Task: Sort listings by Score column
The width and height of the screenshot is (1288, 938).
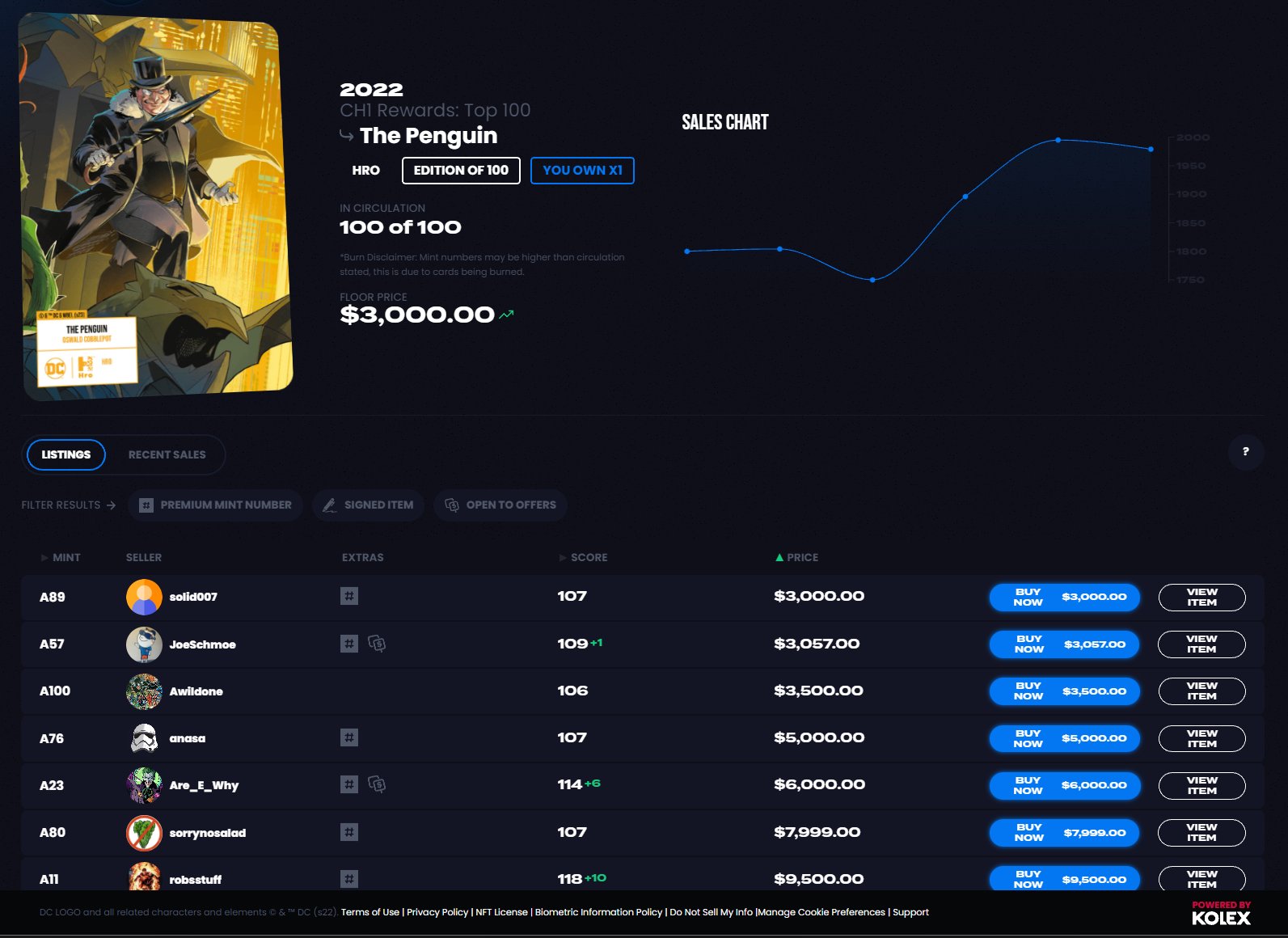Action: [583, 557]
